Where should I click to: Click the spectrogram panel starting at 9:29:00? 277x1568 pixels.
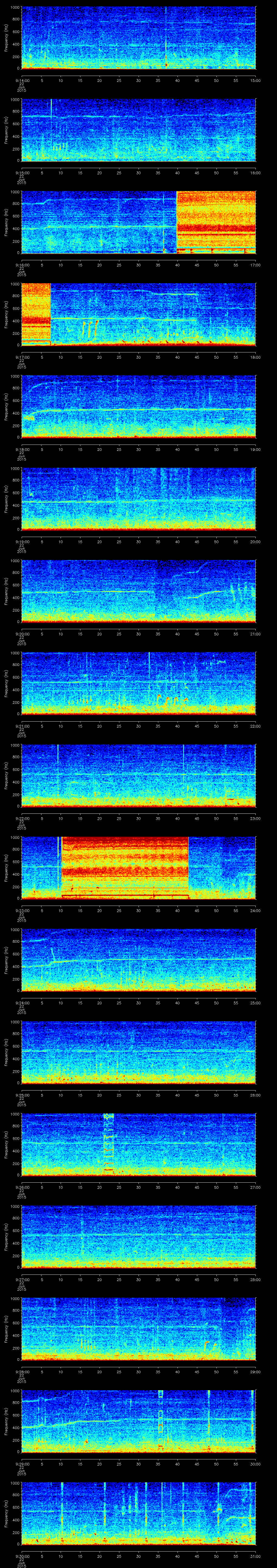point(138,1421)
